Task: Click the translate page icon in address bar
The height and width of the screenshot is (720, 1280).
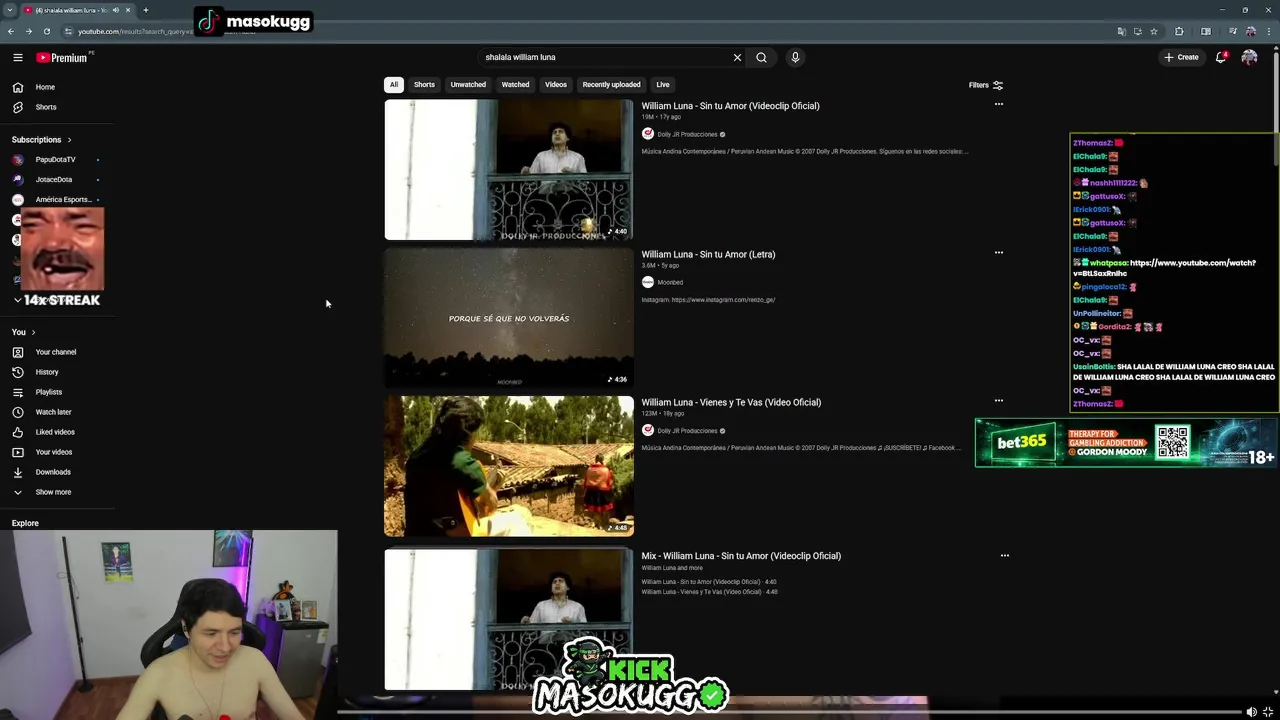Action: click(x=1121, y=31)
